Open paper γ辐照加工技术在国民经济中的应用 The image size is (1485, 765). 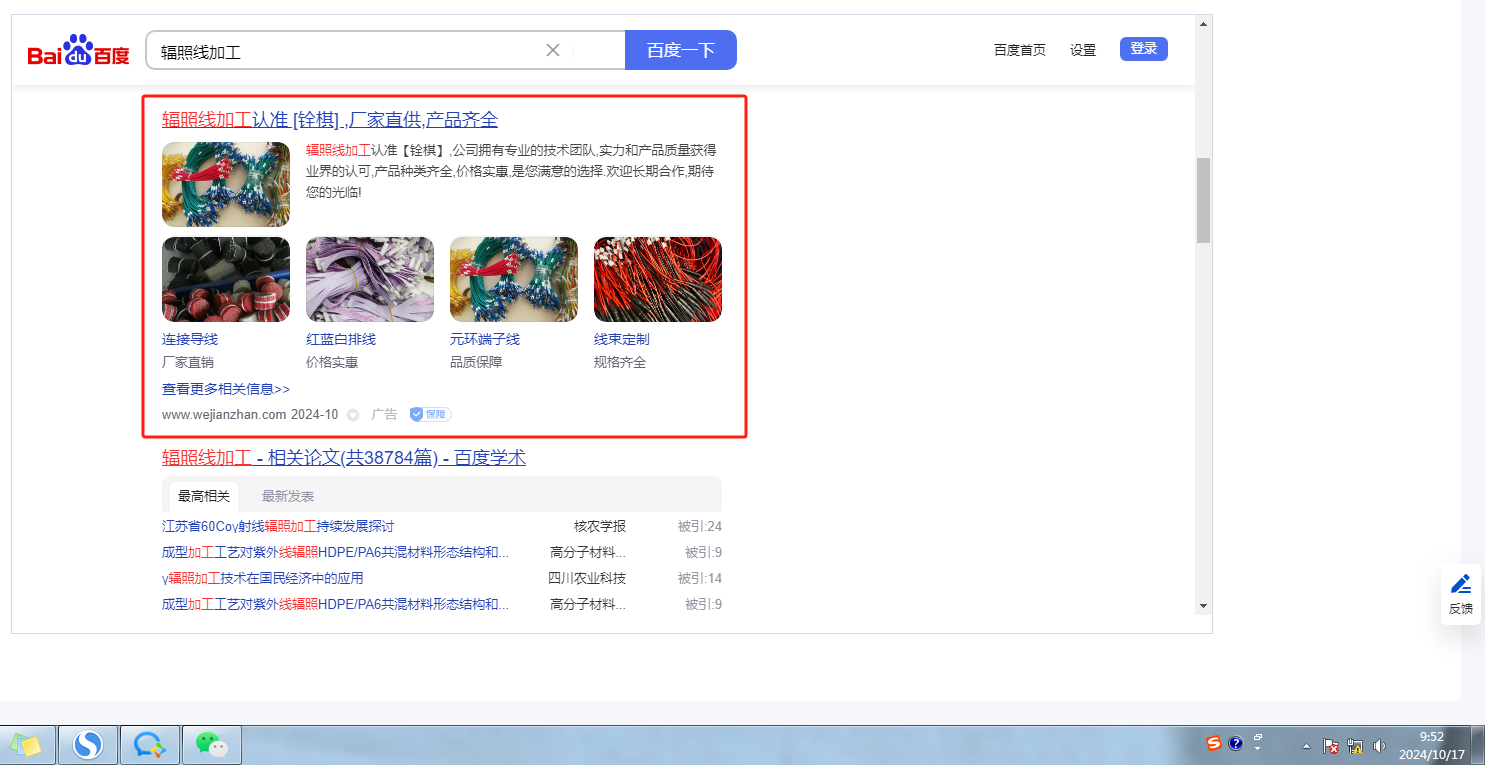pos(263,578)
